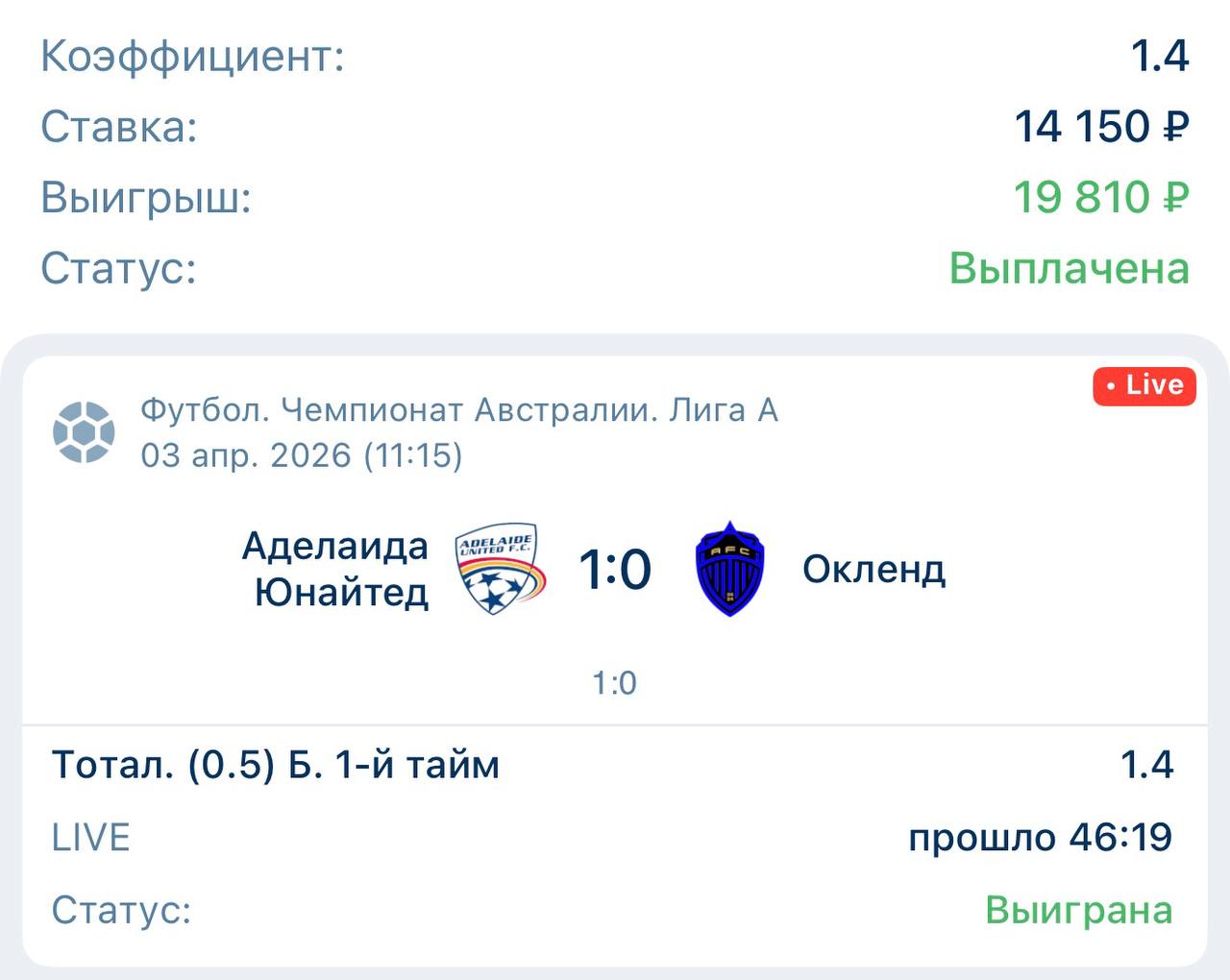Click the red Live badge
The width and height of the screenshot is (1230, 980).
pyautogui.click(x=1144, y=386)
